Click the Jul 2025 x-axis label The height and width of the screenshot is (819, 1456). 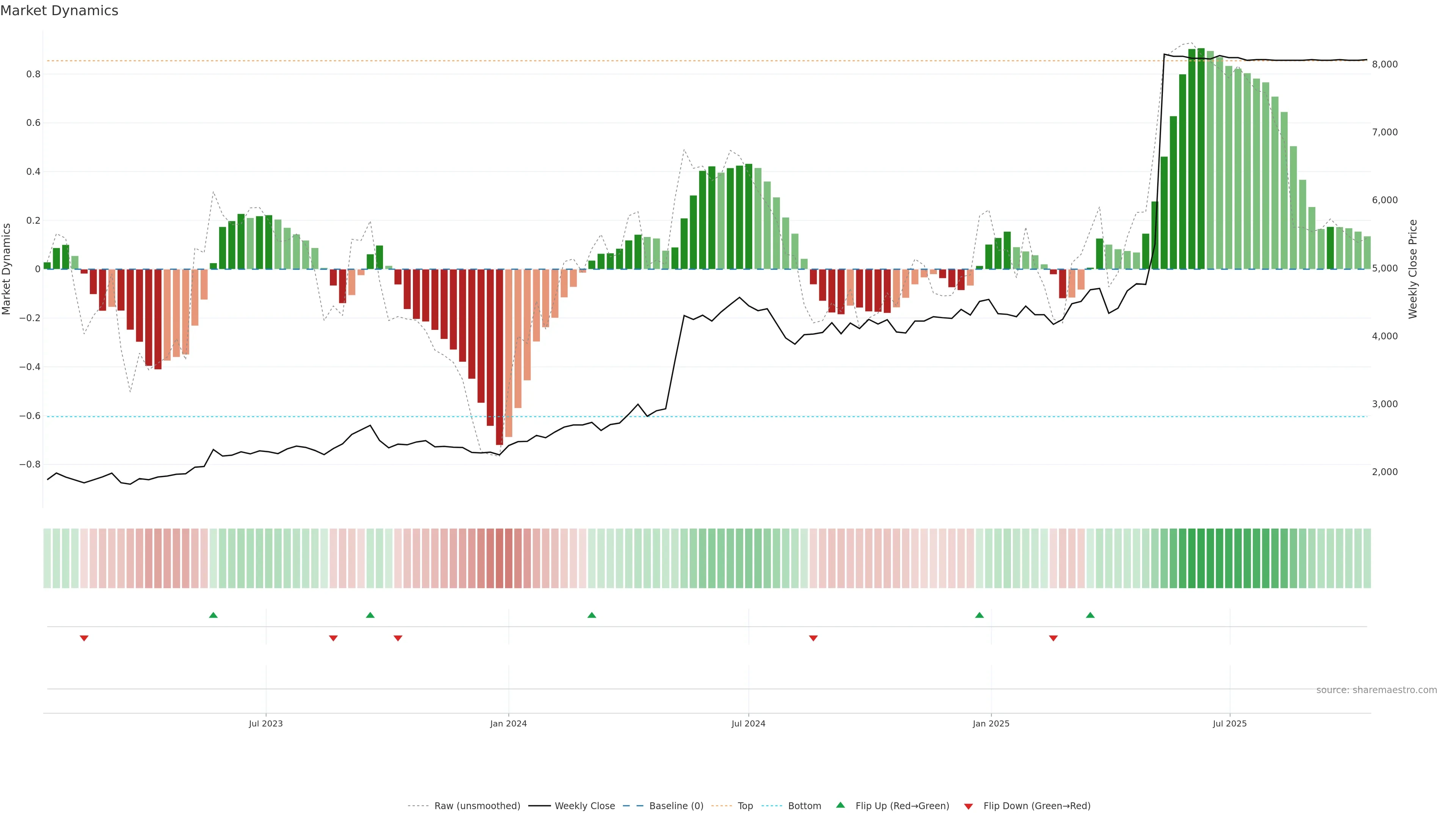pyautogui.click(x=1229, y=723)
